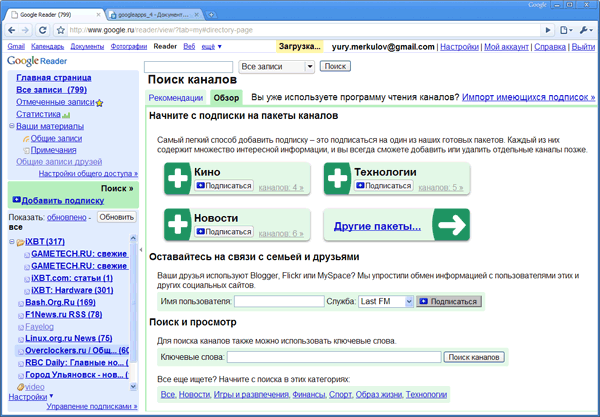600x417 pixels.
Task: Click the iXBT folder icon
Action: pos(20,243)
